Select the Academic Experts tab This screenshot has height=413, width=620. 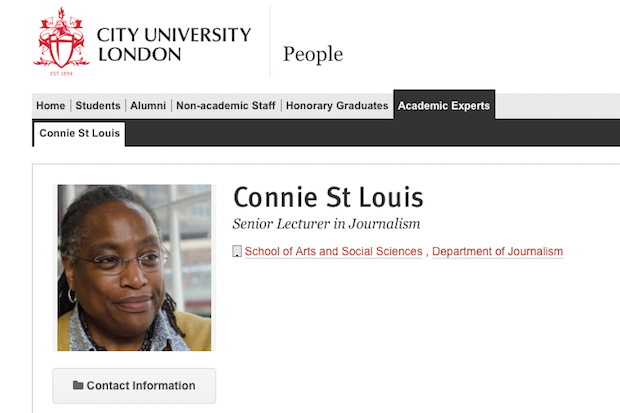coord(443,106)
